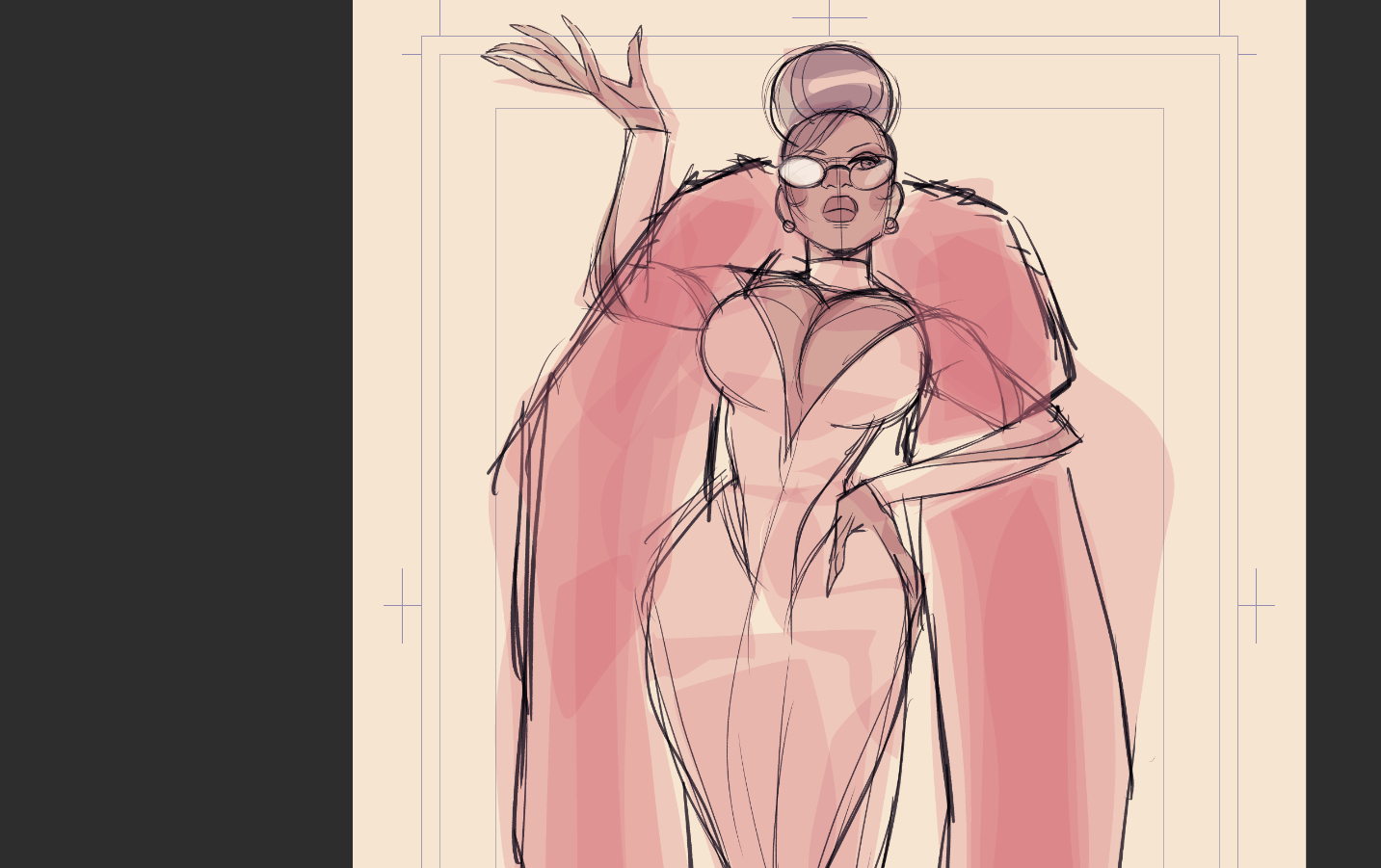Click the character's lips
Image resolution: width=1381 pixels, height=868 pixels.
[840, 208]
